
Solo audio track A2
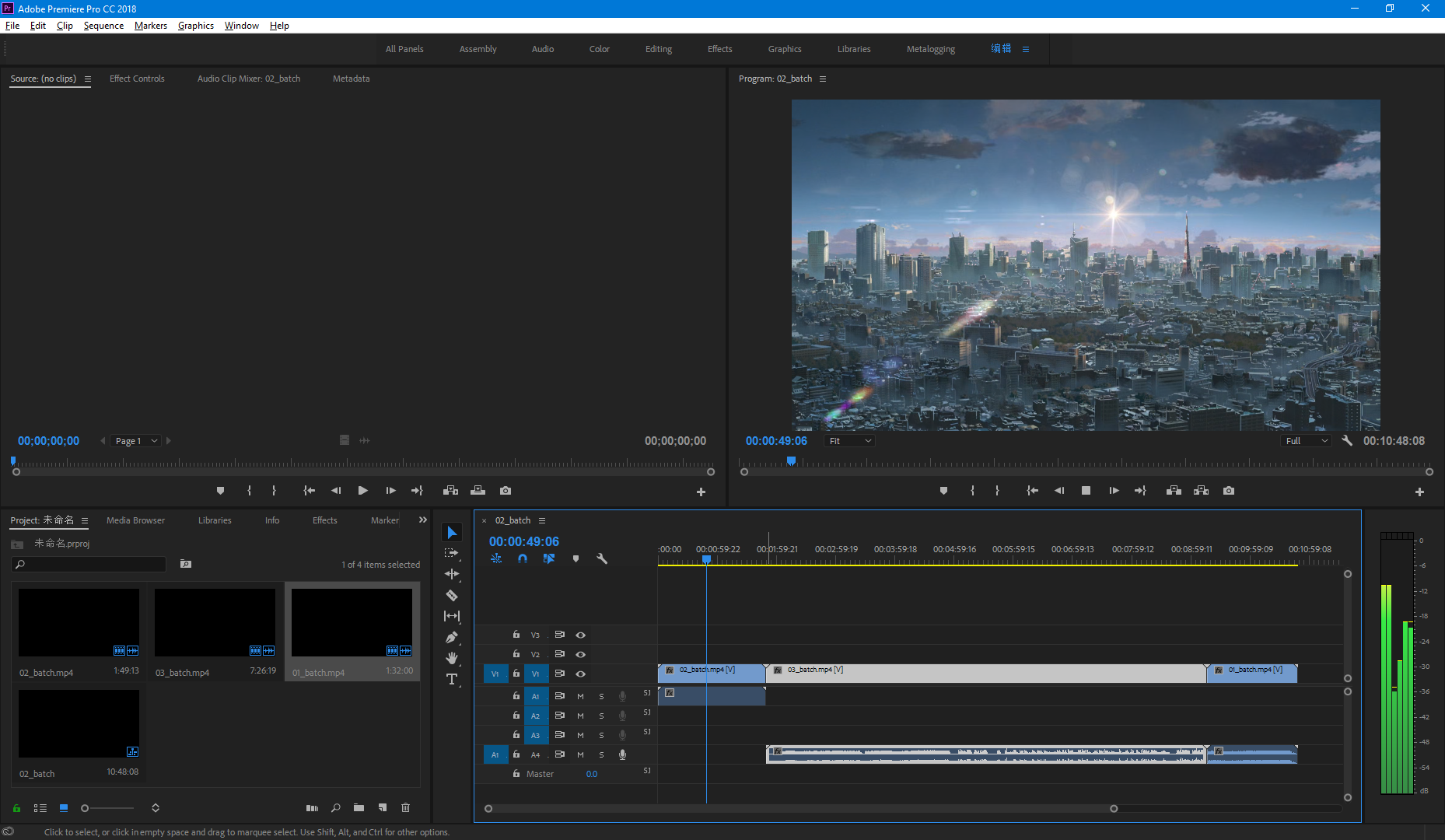tap(601, 716)
